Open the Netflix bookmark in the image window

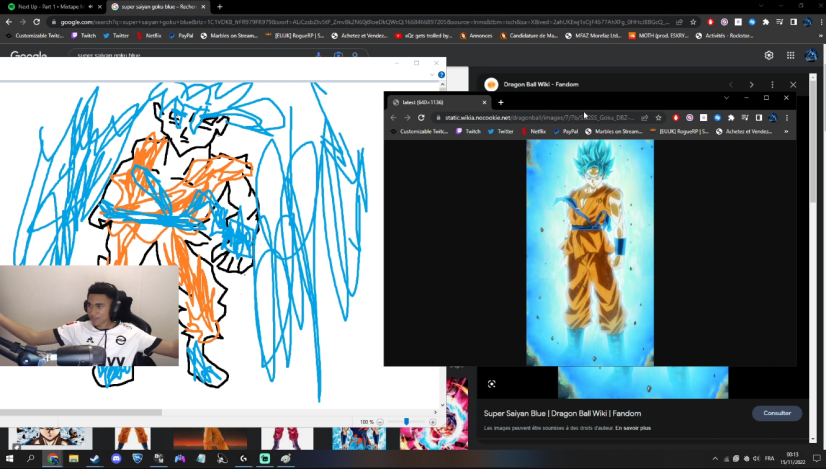pyautogui.click(x=533, y=131)
